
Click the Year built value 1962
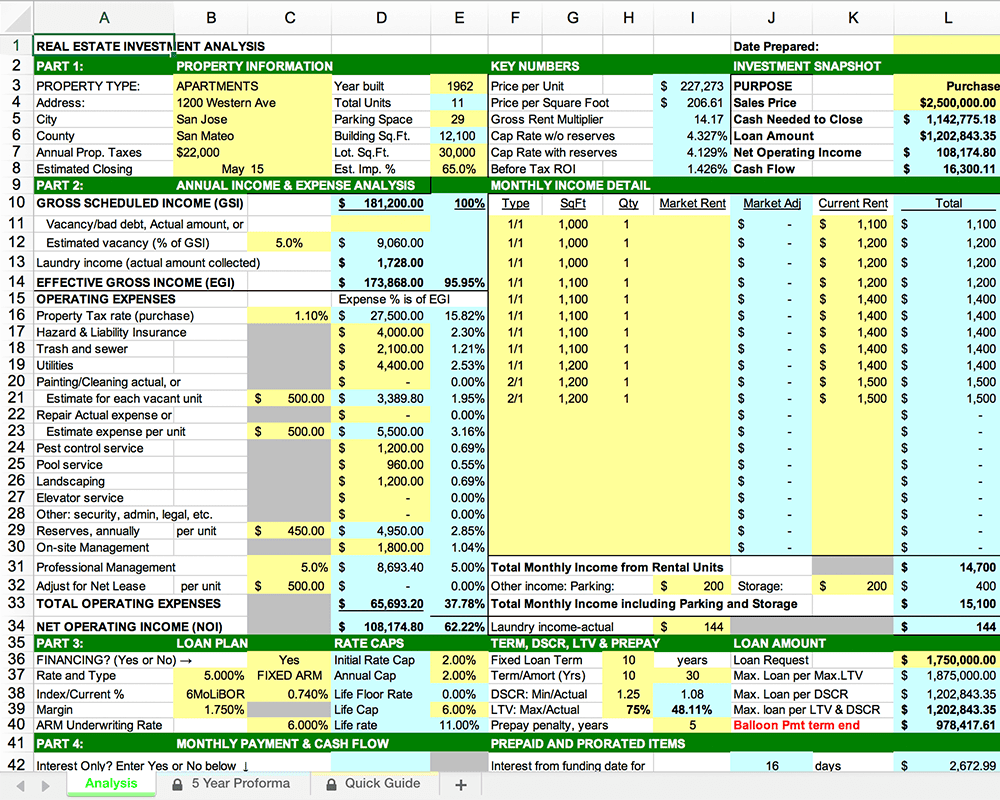click(x=459, y=86)
